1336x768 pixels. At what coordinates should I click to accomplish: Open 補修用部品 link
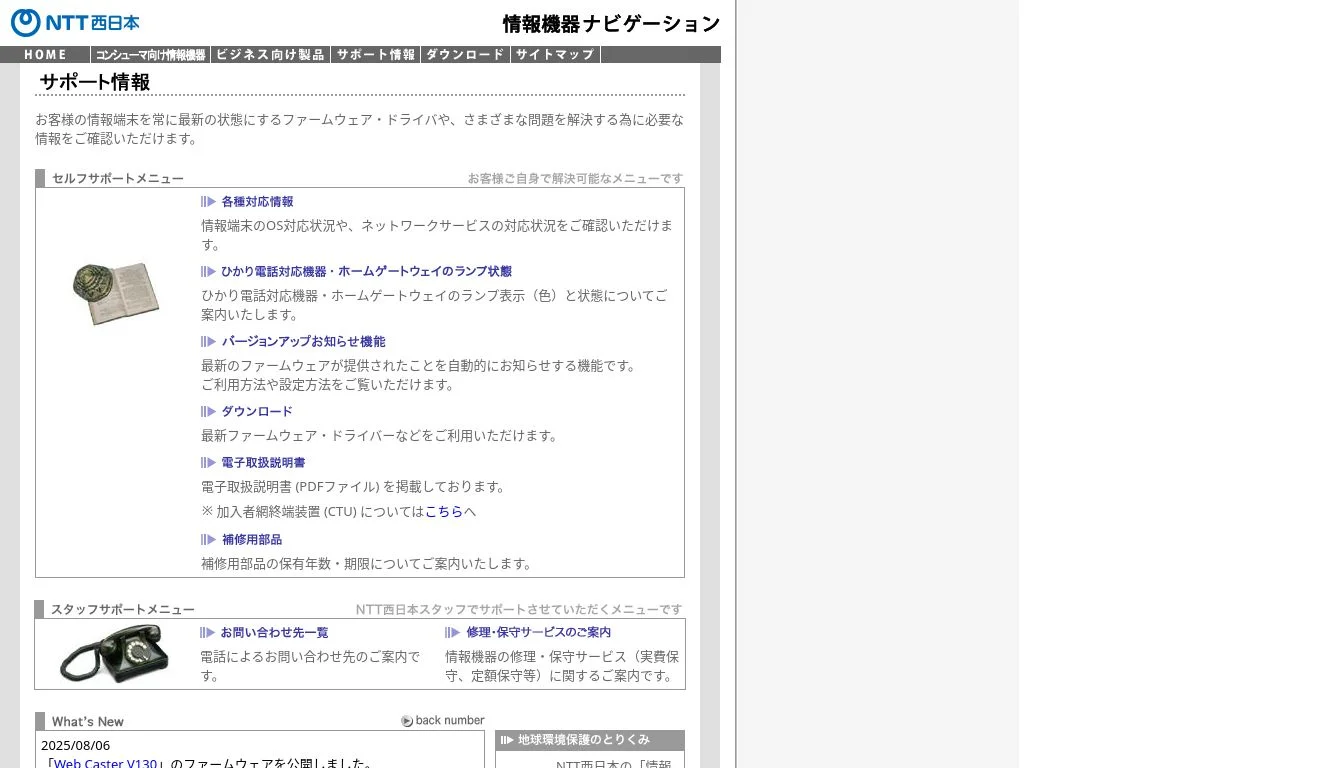click(252, 539)
